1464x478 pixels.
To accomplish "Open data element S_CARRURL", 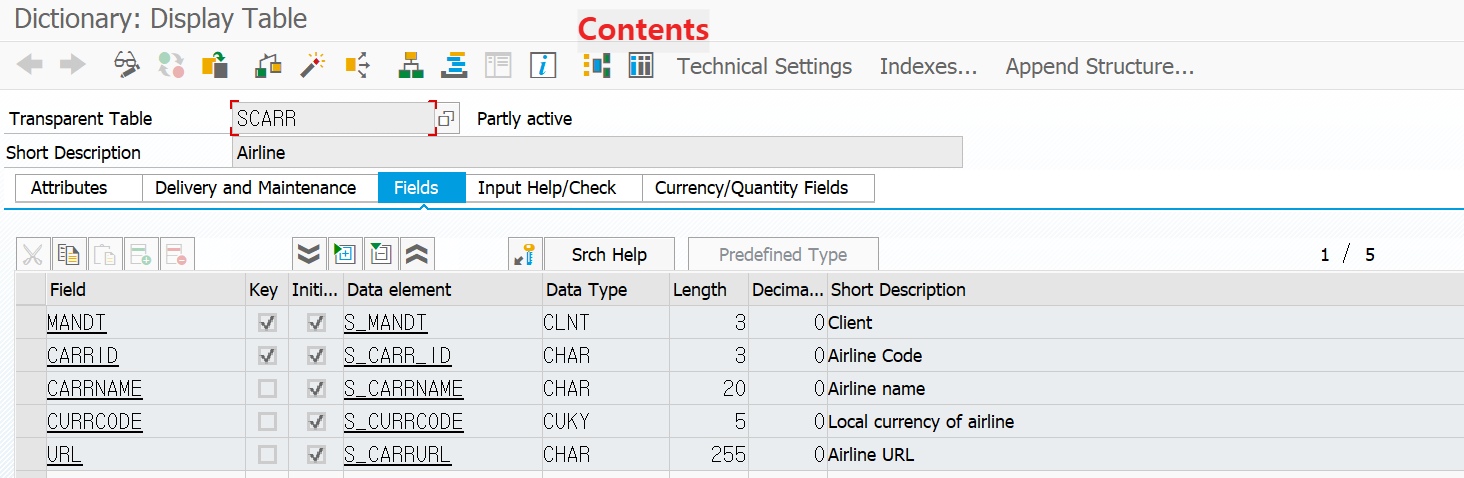I will pyautogui.click(x=397, y=455).
